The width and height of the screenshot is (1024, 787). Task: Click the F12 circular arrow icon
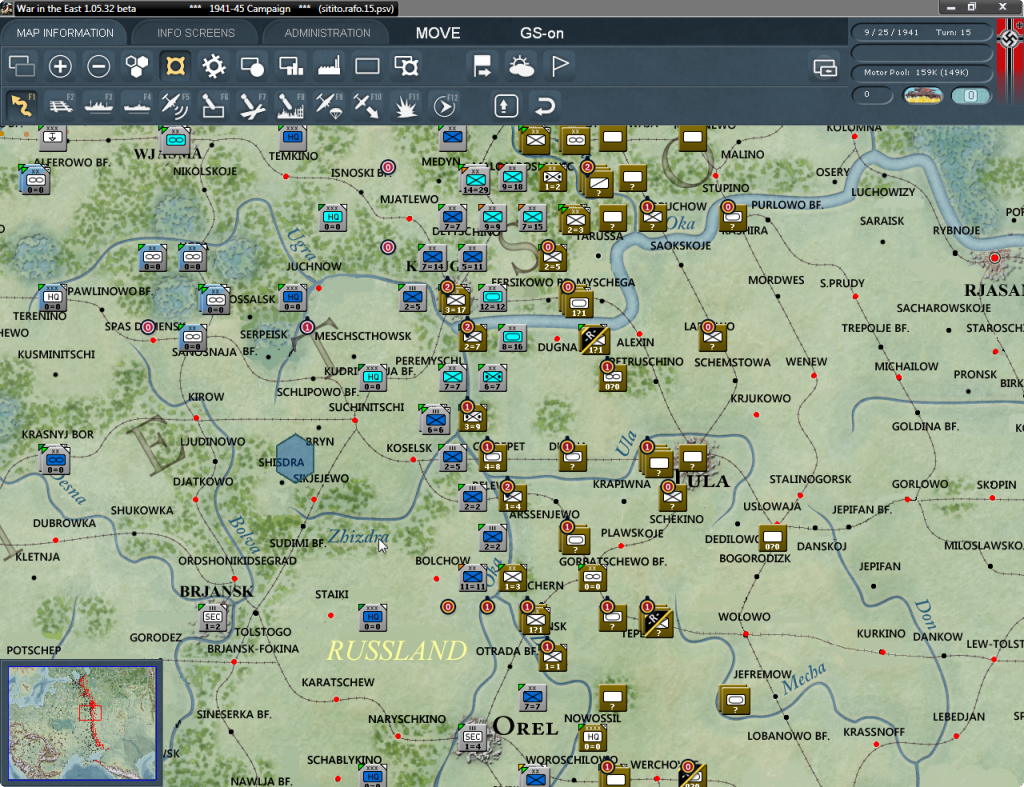click(444, 105)
